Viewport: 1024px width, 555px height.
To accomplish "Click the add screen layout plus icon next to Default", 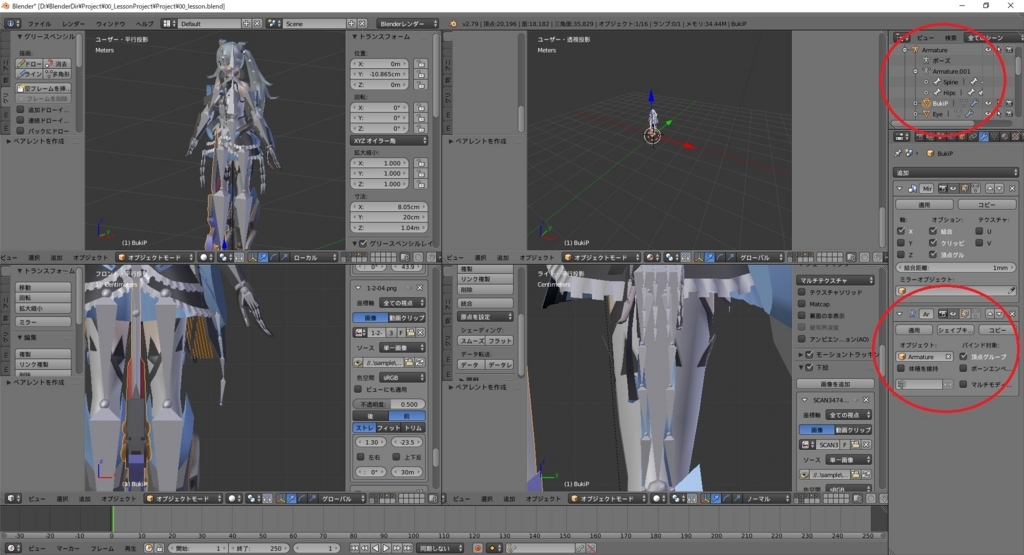I will tap(246, 24).
